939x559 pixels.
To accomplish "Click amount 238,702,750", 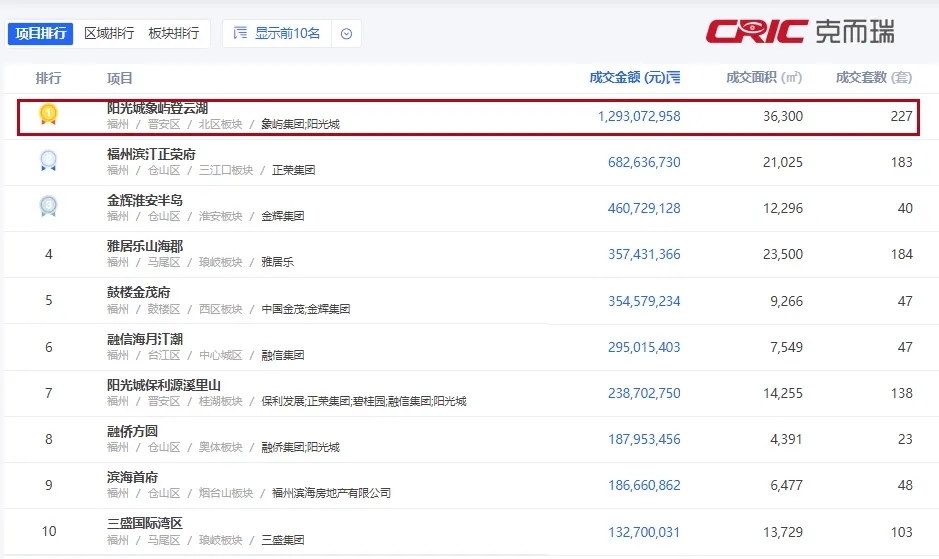I will pyautogui.click(x=644, y=394).
